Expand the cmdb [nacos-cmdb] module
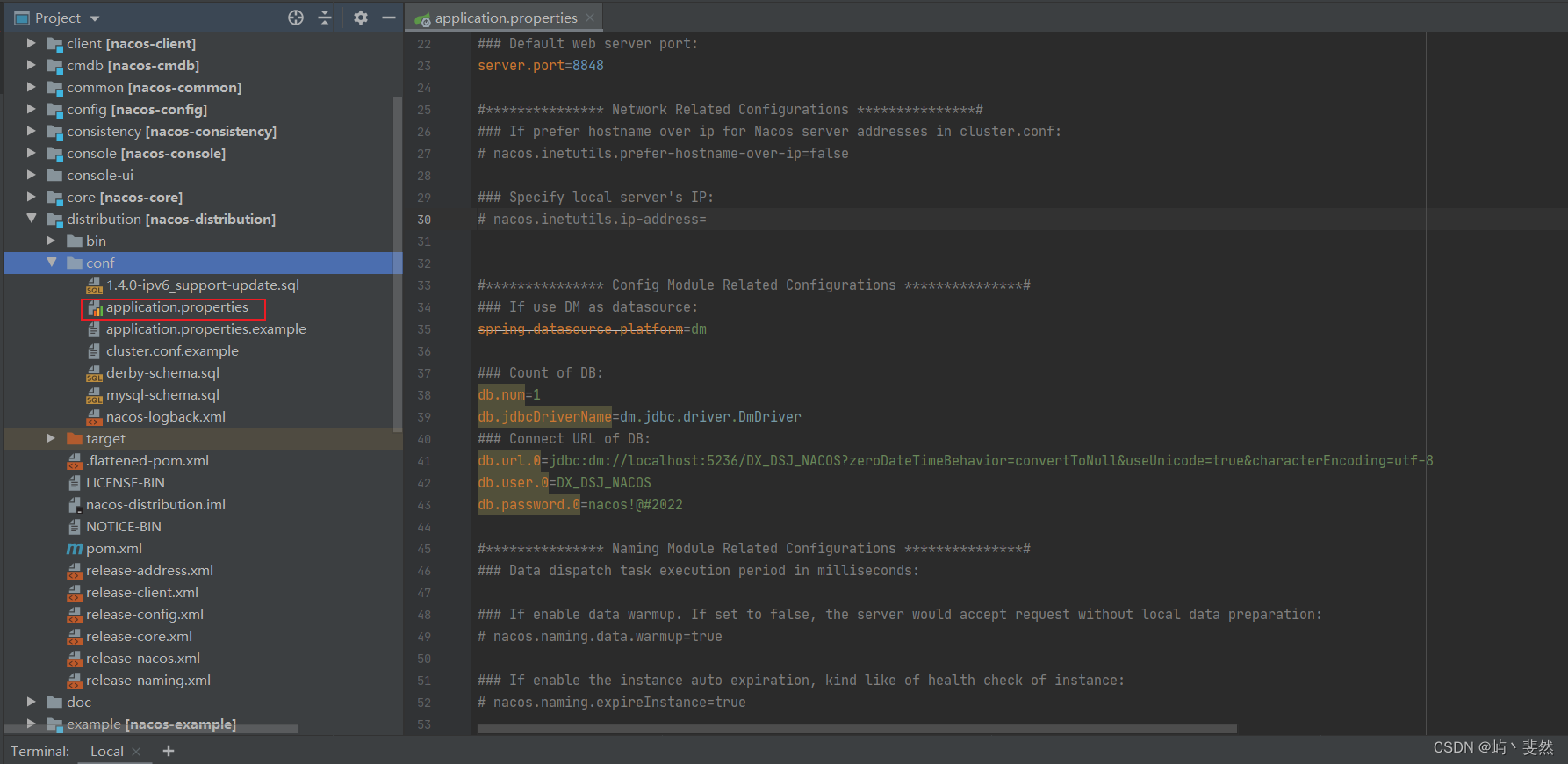The height and width of the screenshot is (764, 1568). [x=32, y=65]
